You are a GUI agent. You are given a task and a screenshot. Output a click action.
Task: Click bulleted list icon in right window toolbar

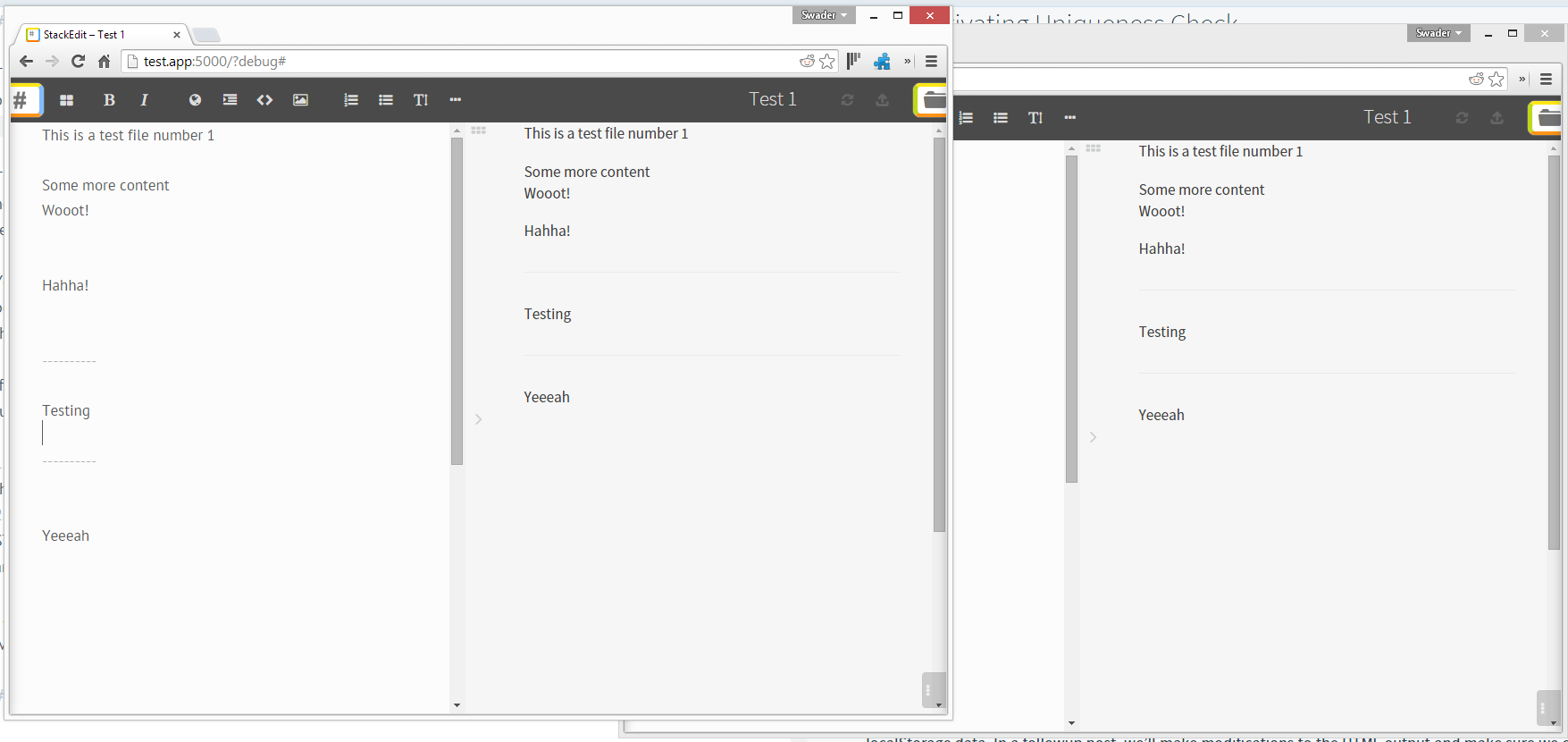pyautogui.click(x=1001, y=118)
